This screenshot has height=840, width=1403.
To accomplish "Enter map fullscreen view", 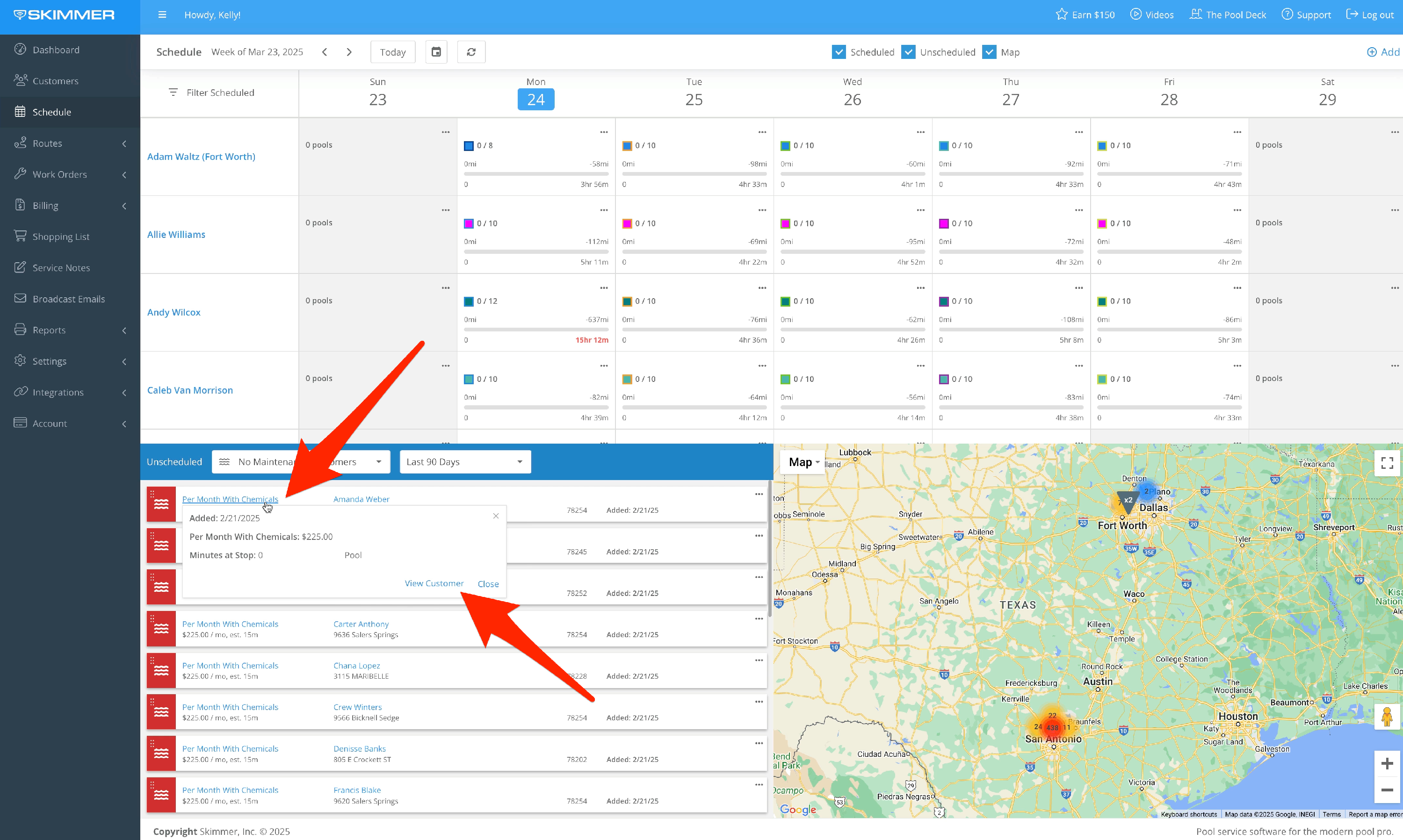I will pos(1387,462).
